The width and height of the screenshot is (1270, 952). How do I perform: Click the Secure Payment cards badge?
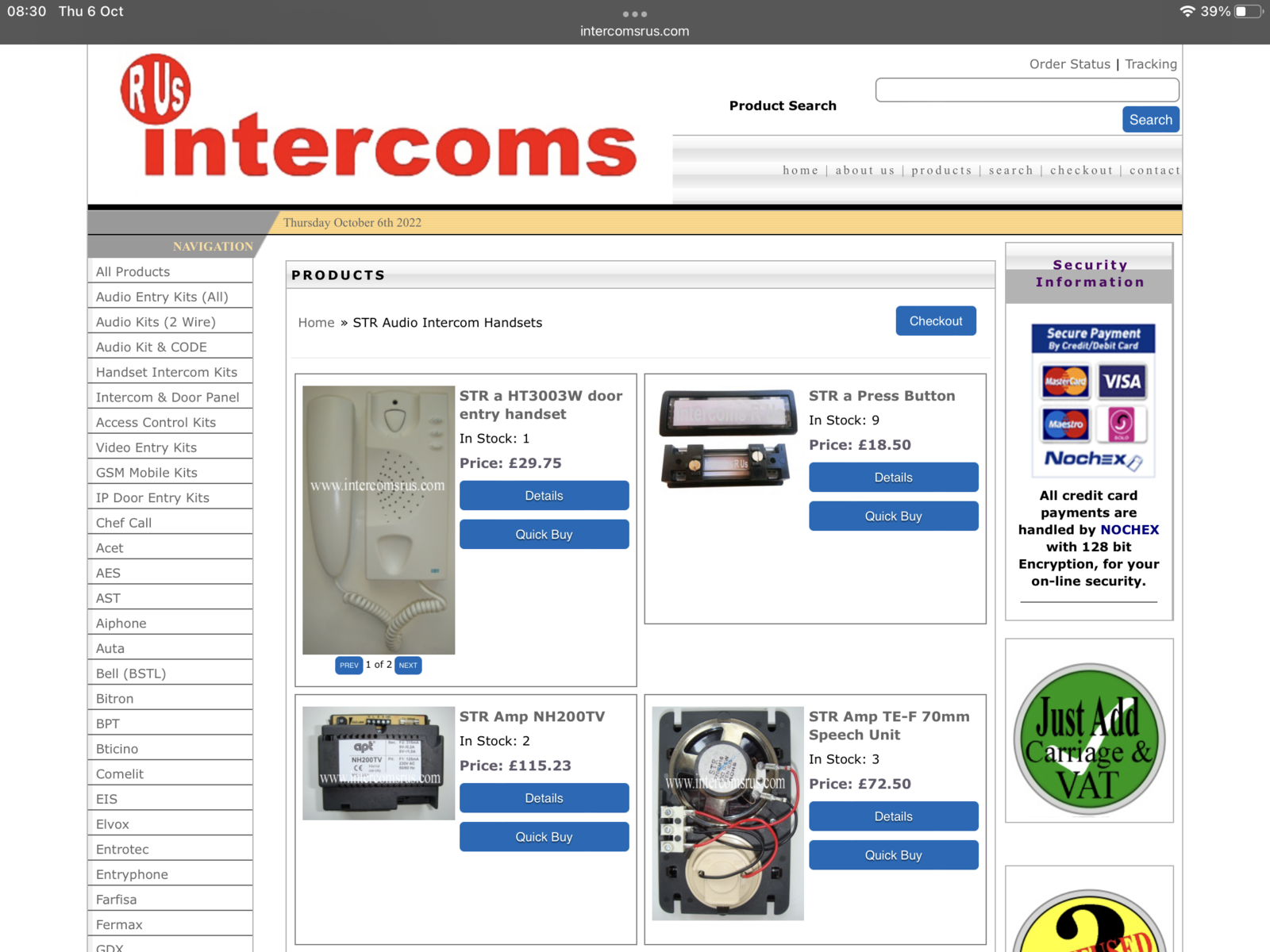coord(1093,399)
